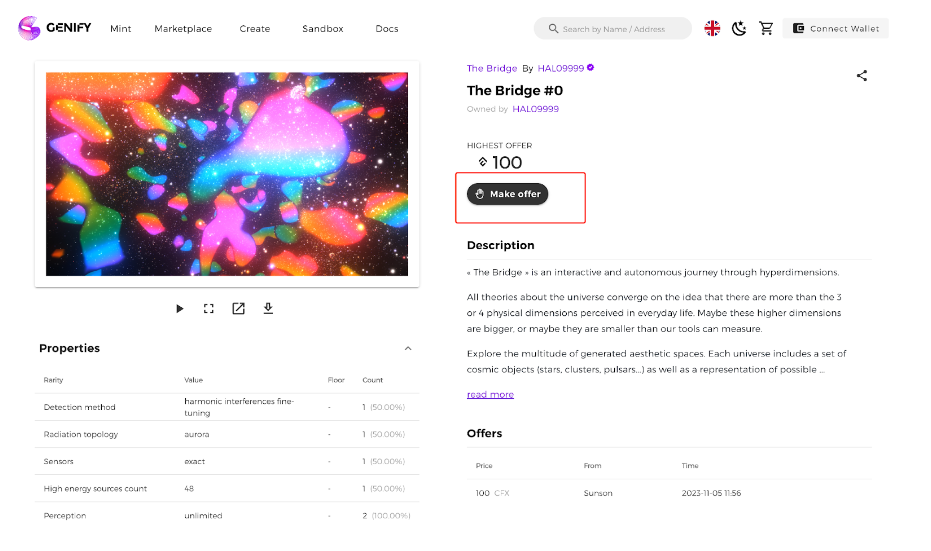Image resolution: width=931 pixels, height=551 pixels.
Task: Open owner HALO9999 profile link
Action: pyautogui.click(x=536, y=109)
